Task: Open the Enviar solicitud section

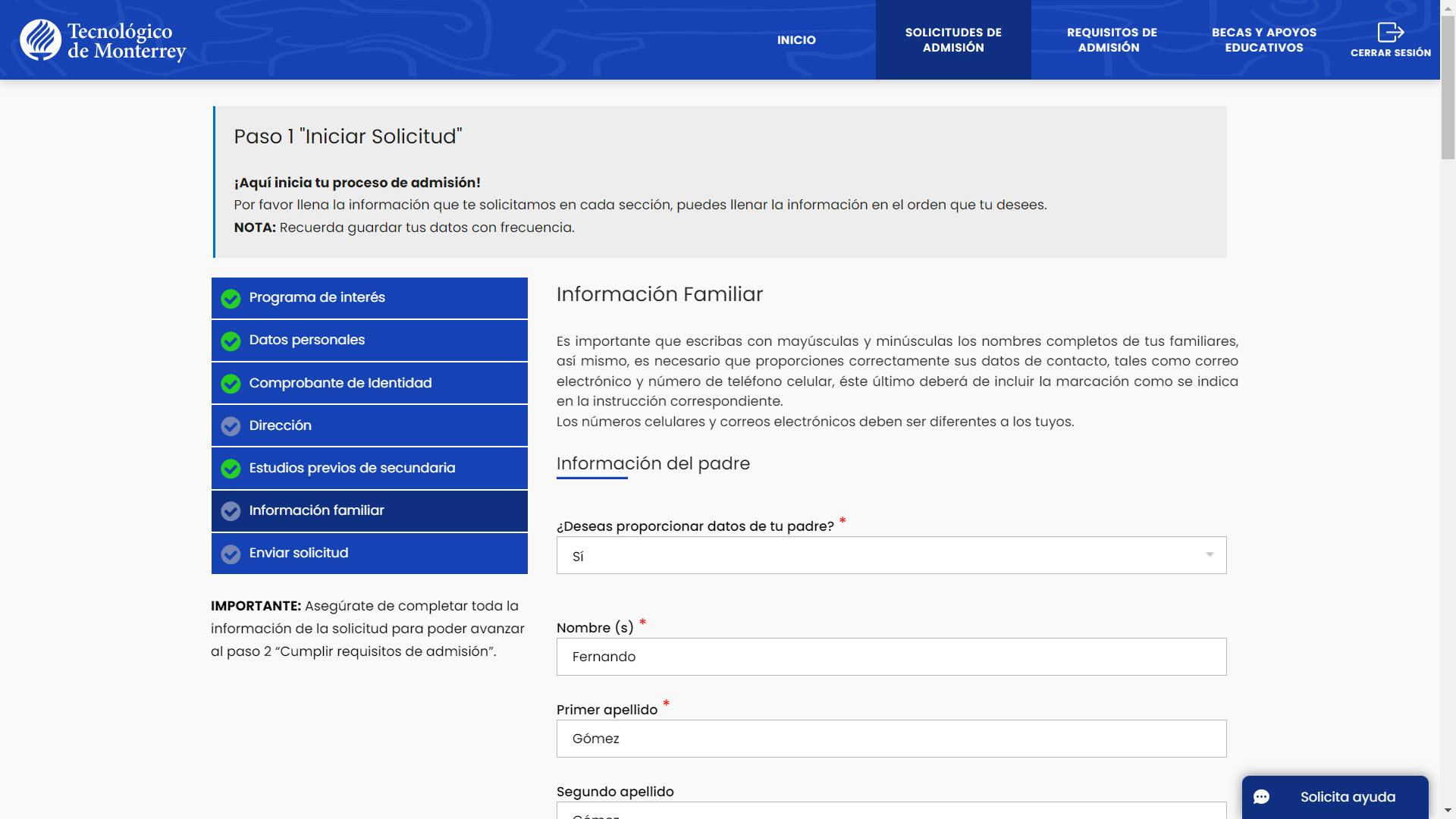Action: click(369, 554)
